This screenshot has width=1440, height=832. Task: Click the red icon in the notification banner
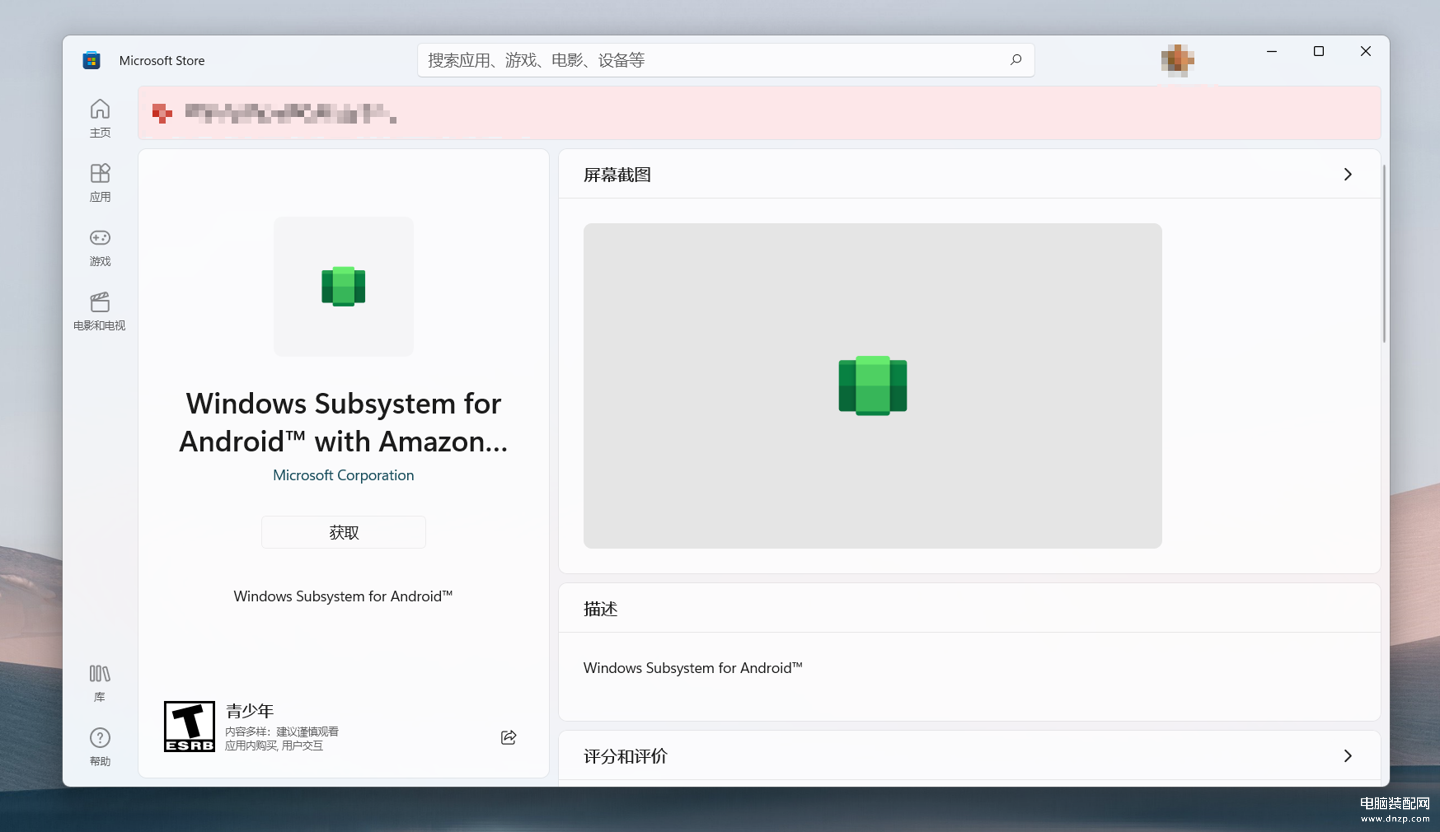(x=162, y=113)
